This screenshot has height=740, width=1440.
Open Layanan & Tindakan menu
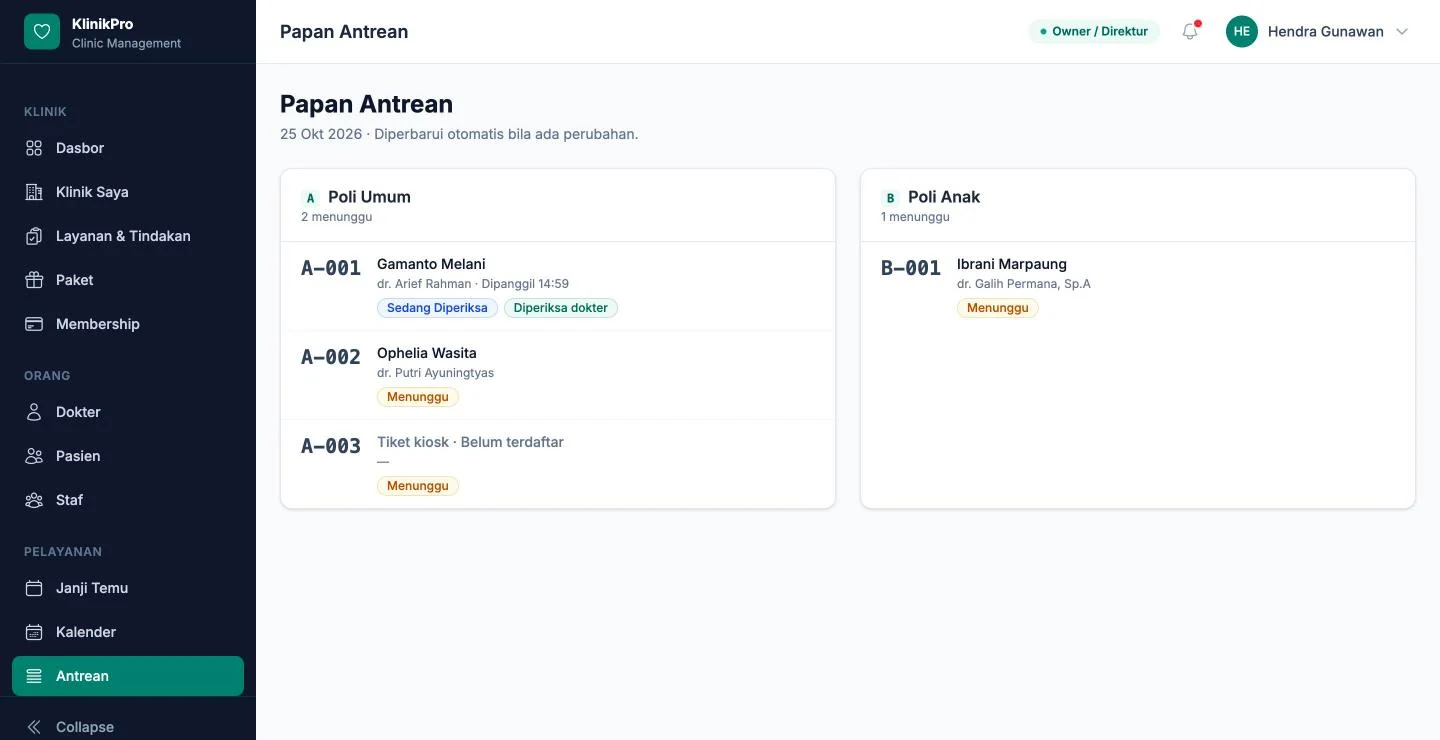pyautogui.click(x=128, y=236)
